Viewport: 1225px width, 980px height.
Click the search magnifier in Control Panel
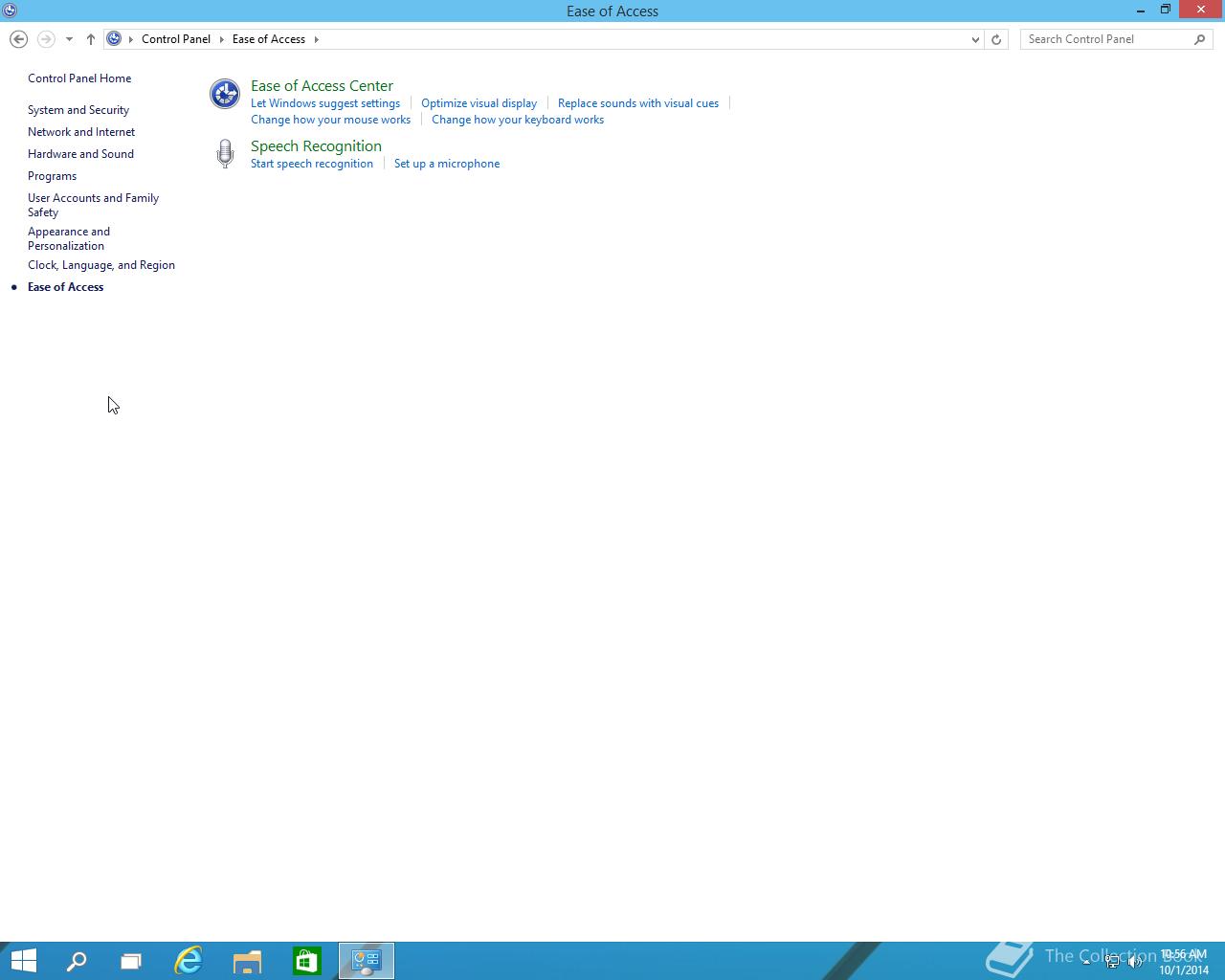tap(1200, 39)
